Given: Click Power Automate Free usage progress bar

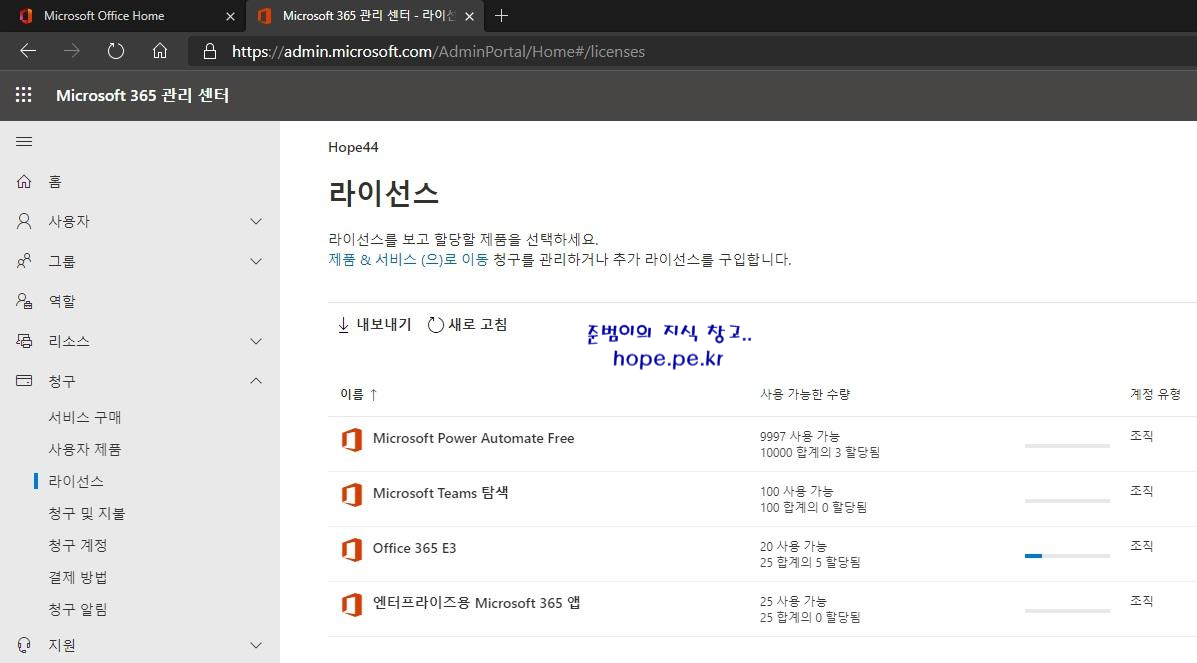Looking at the screenshot, I should pos(1067,446).
